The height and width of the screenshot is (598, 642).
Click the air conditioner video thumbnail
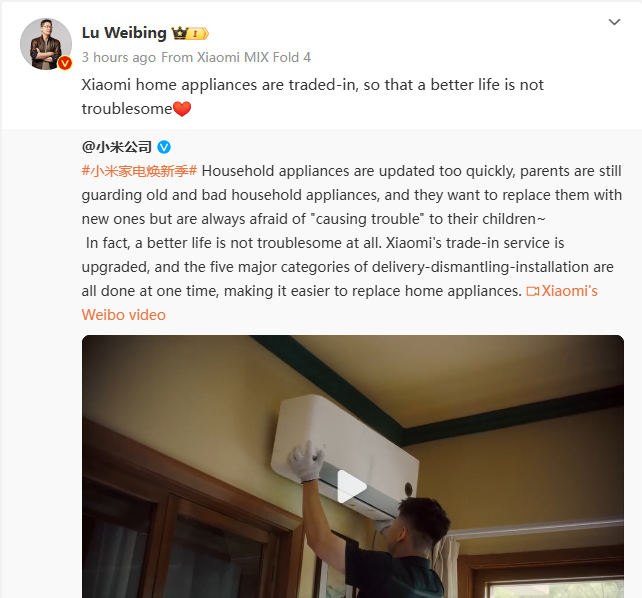pyautogui.click(x=353, y=467)
